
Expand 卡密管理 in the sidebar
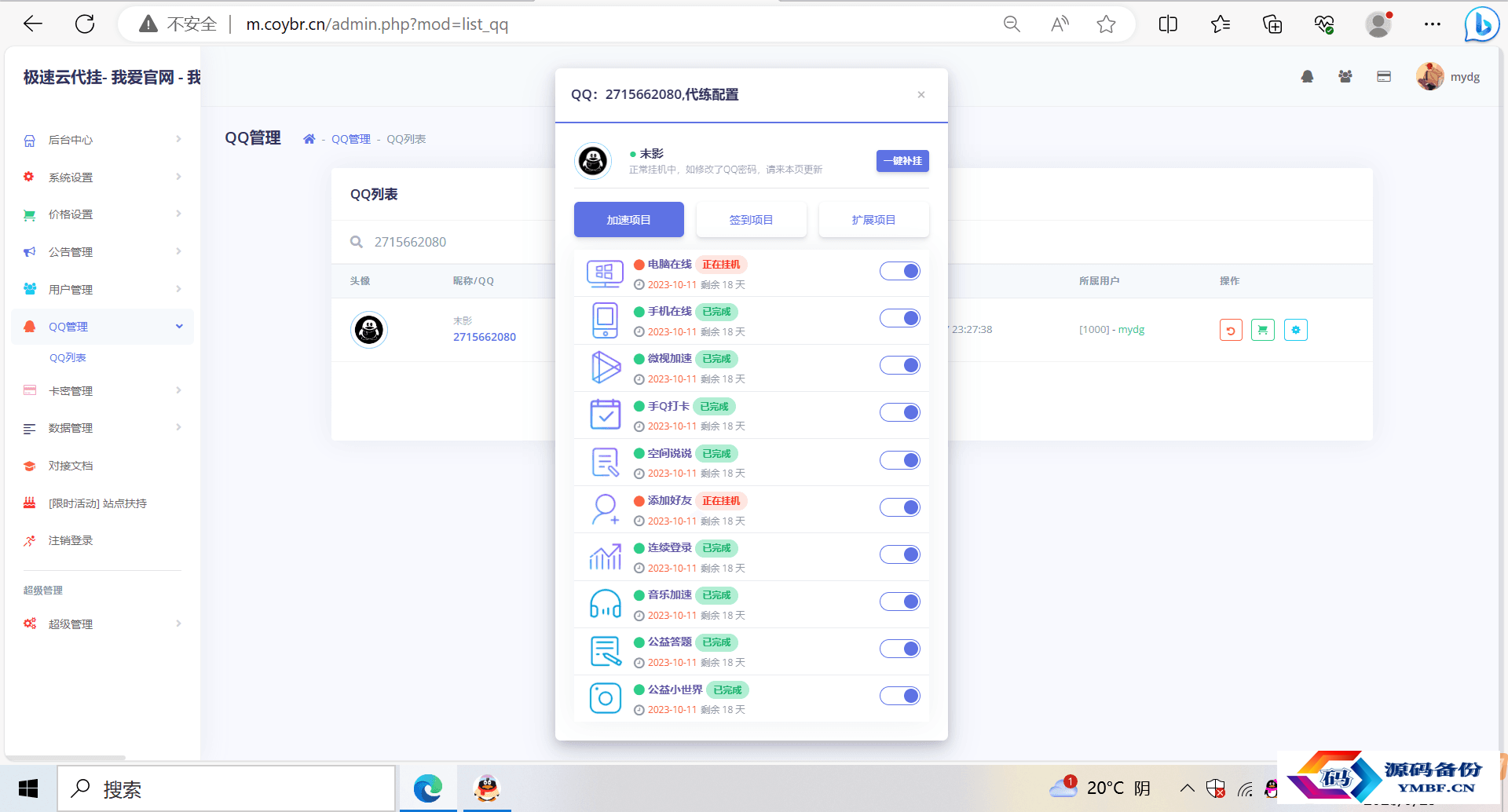102,391
